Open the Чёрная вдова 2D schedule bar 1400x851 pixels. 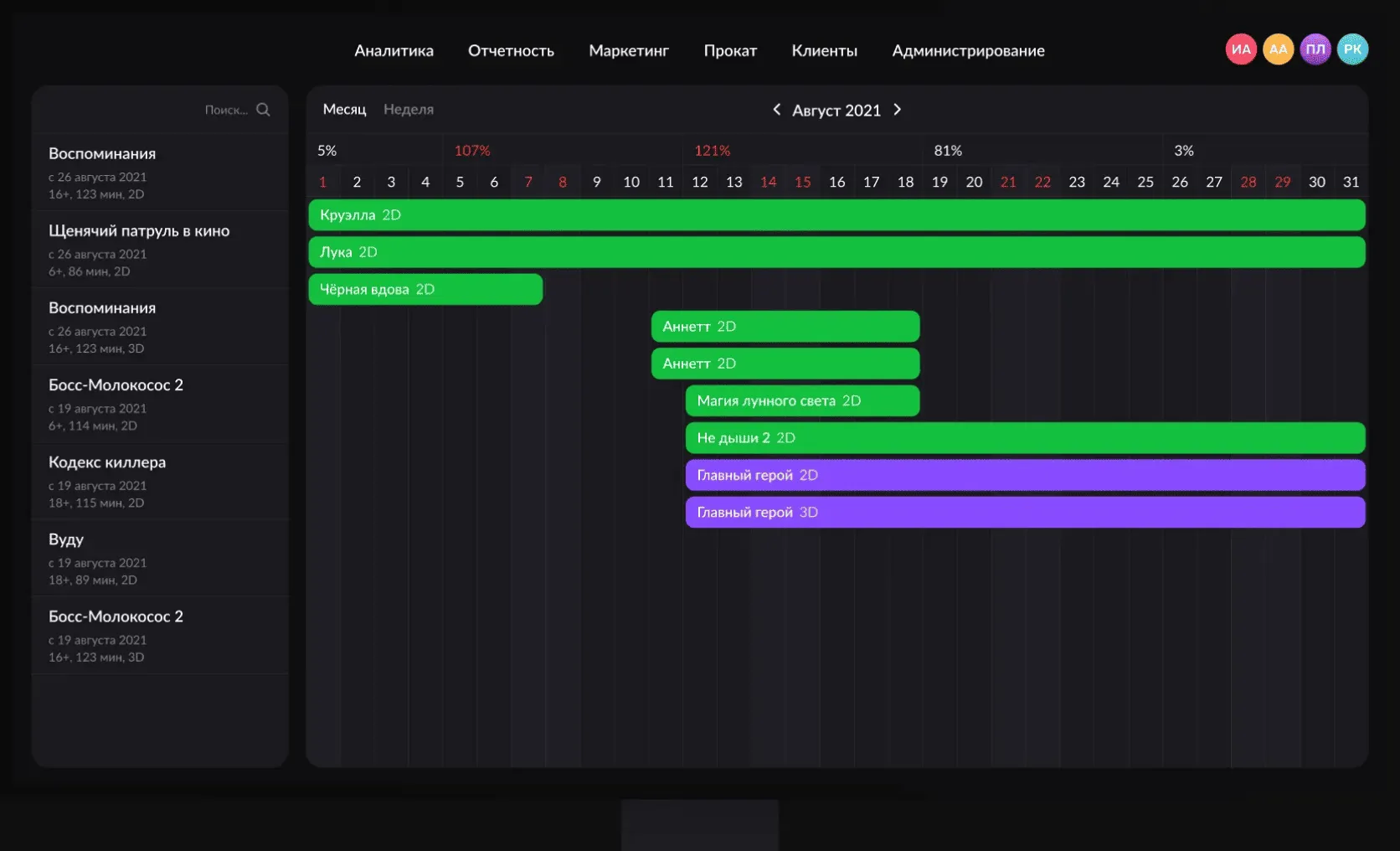pos(425,289)
